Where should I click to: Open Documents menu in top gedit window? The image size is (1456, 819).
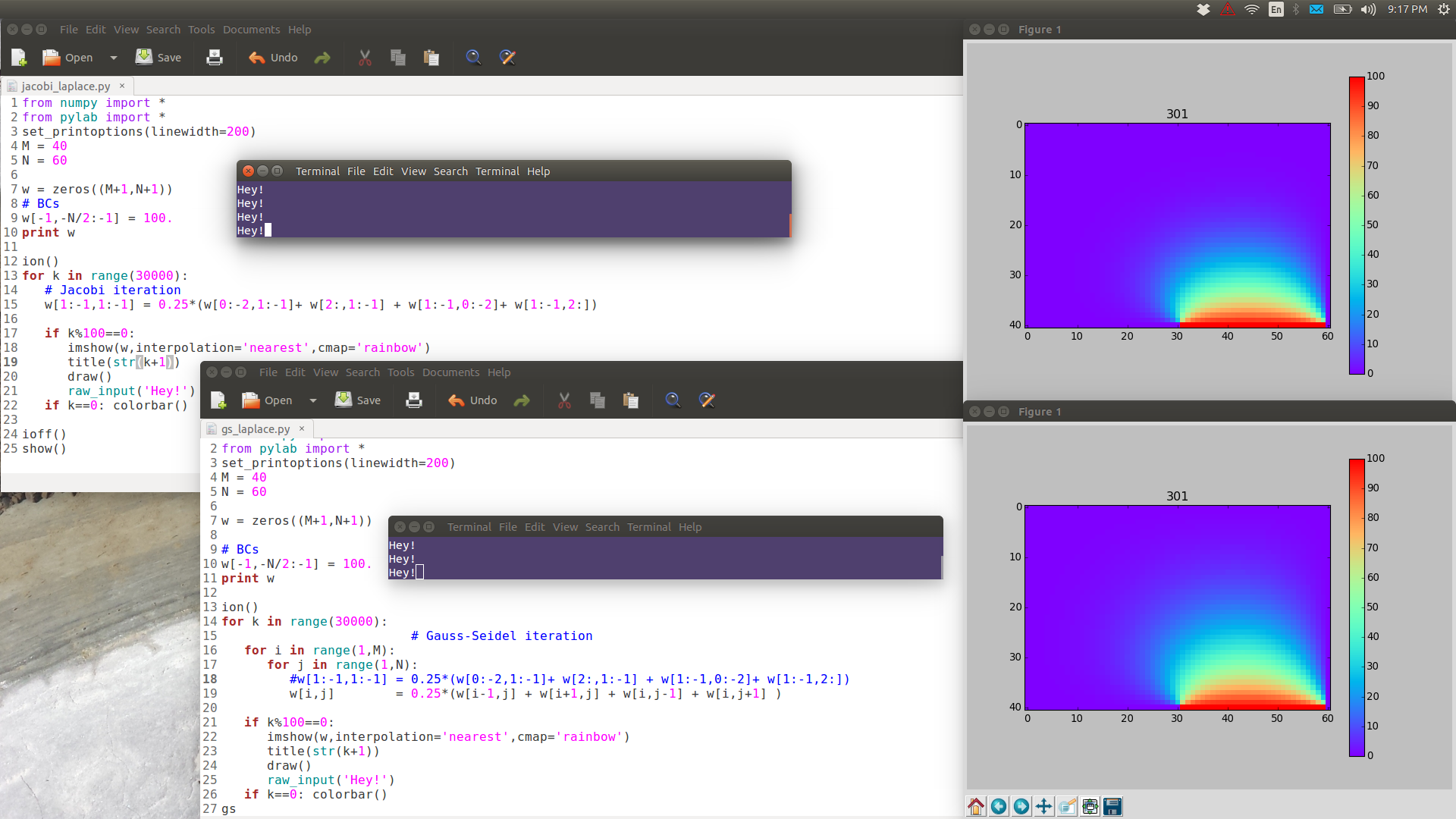coord(251,30)
